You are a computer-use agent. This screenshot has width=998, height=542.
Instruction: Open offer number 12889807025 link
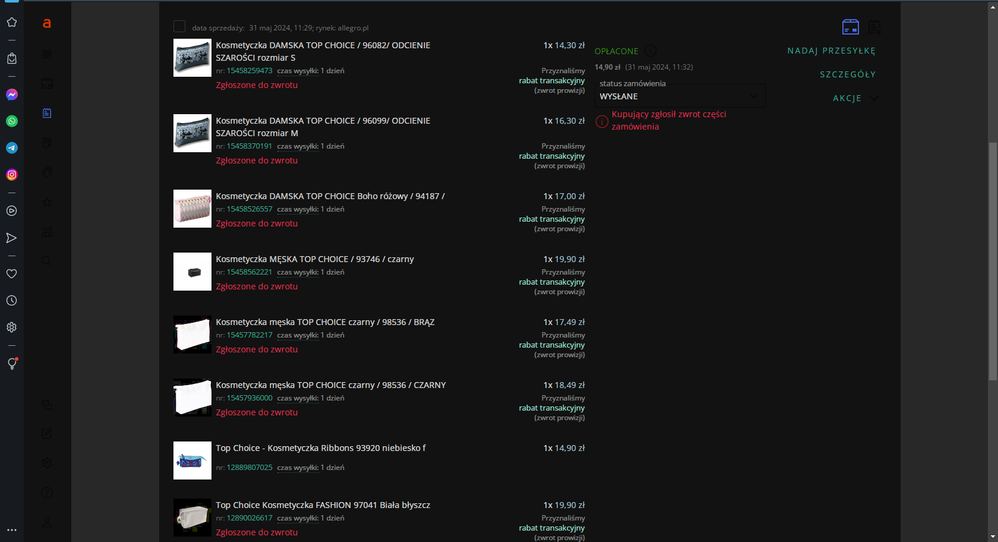(x=250, y=468)
